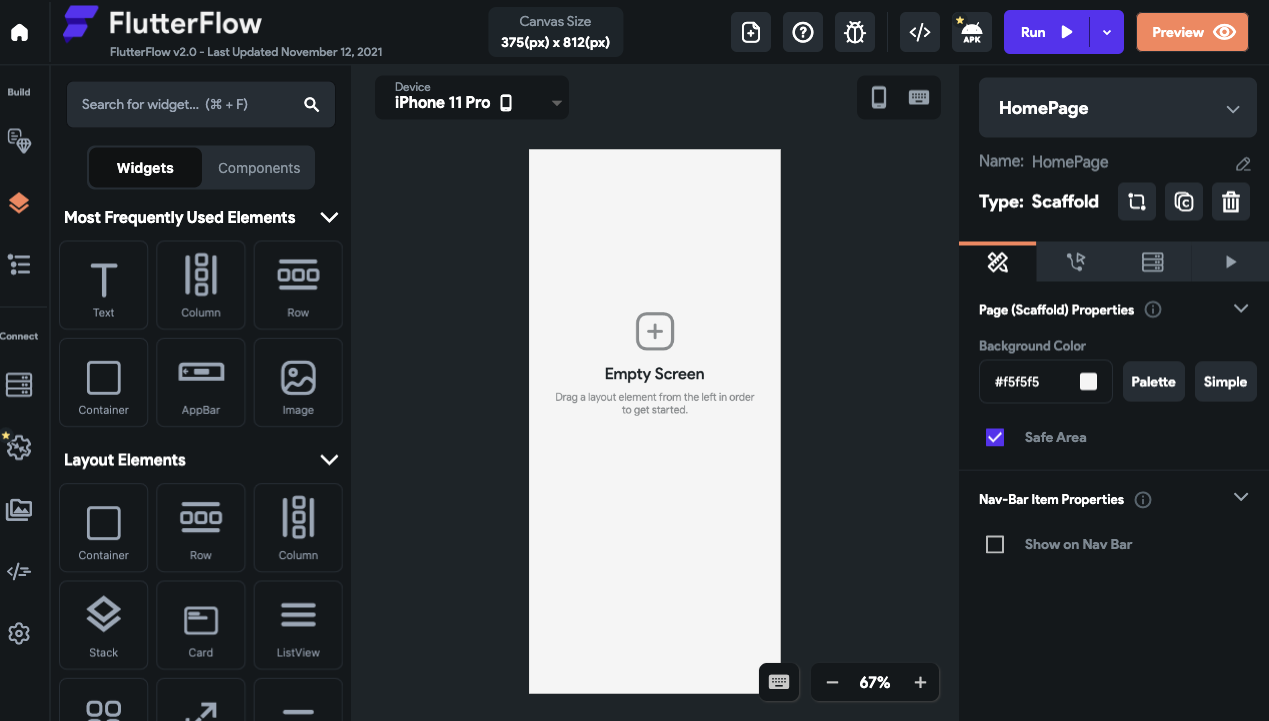The image size is (1269, 721).
Task: Click the add page icon in the top bar
Action: pos(751,32)
